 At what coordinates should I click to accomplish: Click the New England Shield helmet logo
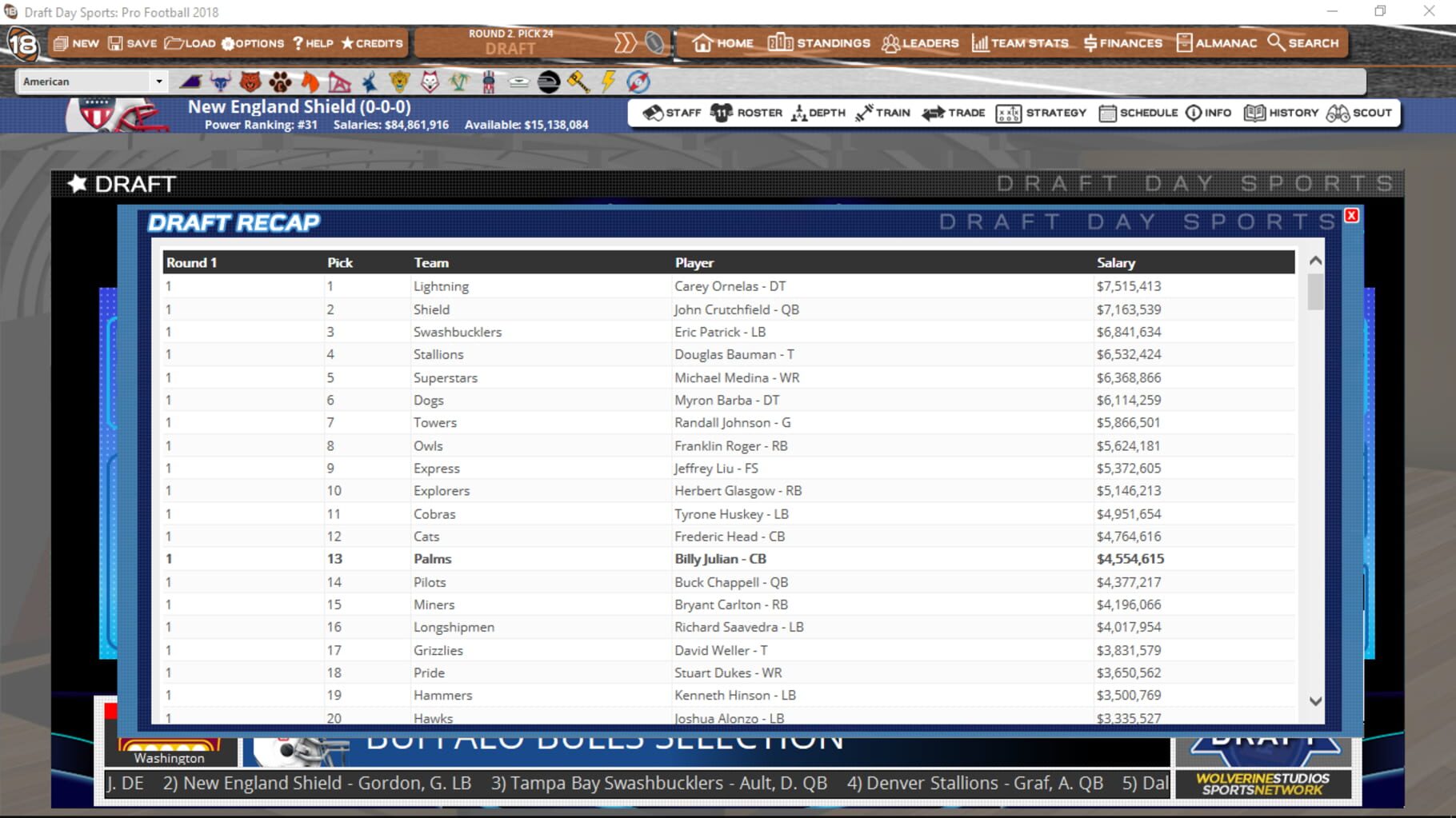click(117, 116)
